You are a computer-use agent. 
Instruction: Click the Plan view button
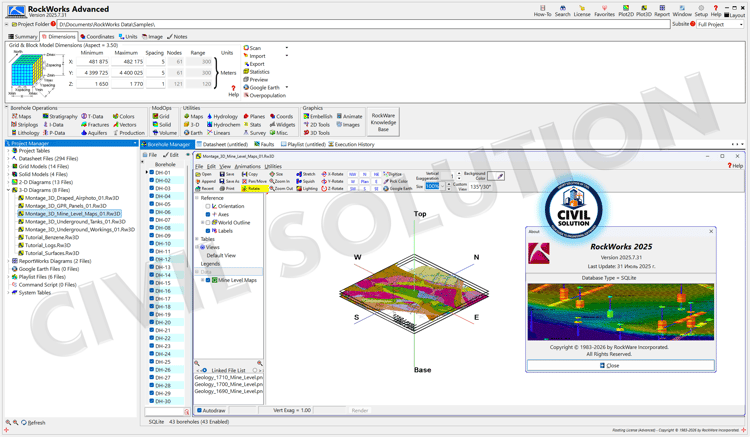click(364, 182)
